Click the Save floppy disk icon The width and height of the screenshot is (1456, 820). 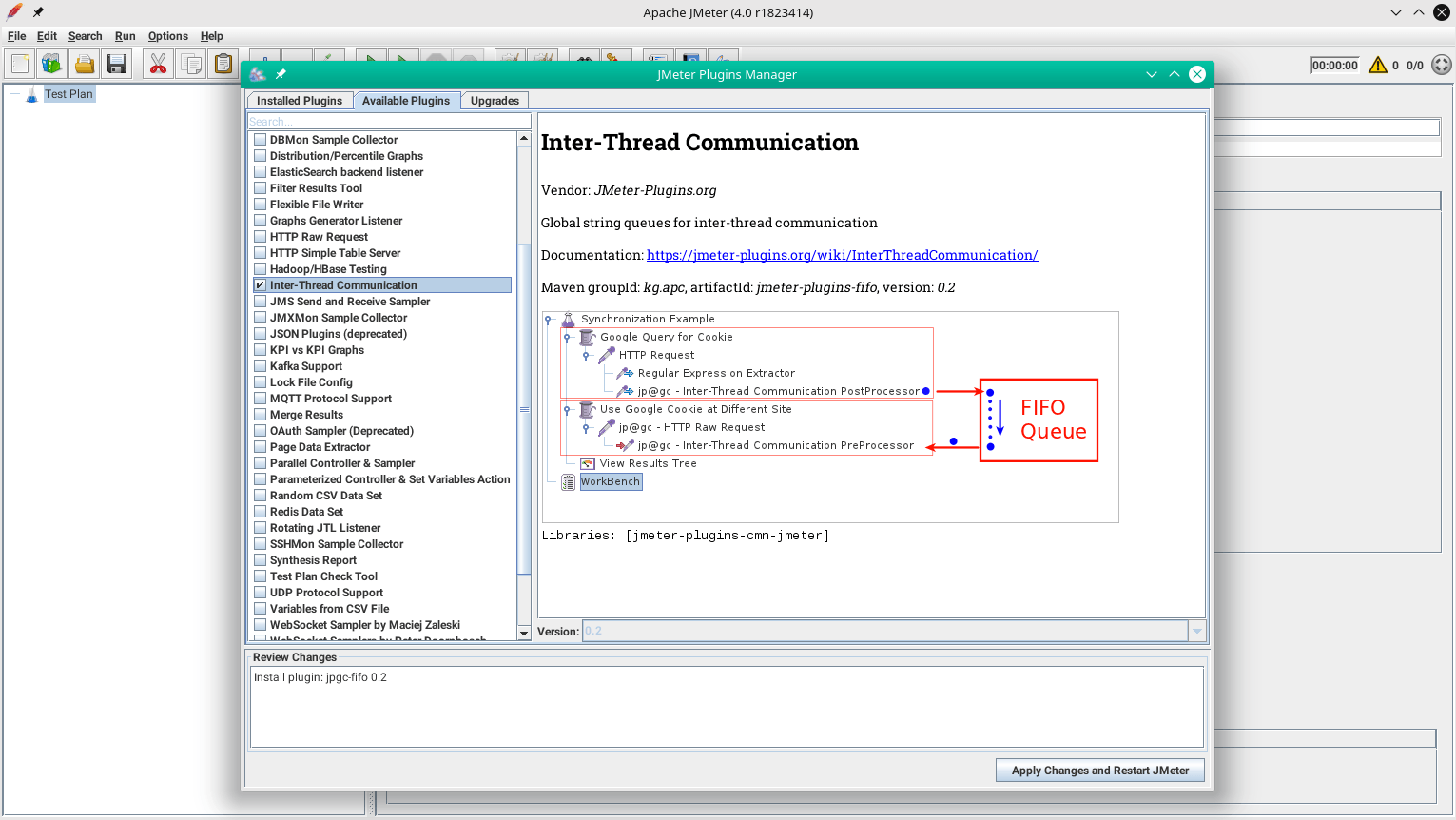(x=117, y=64)
